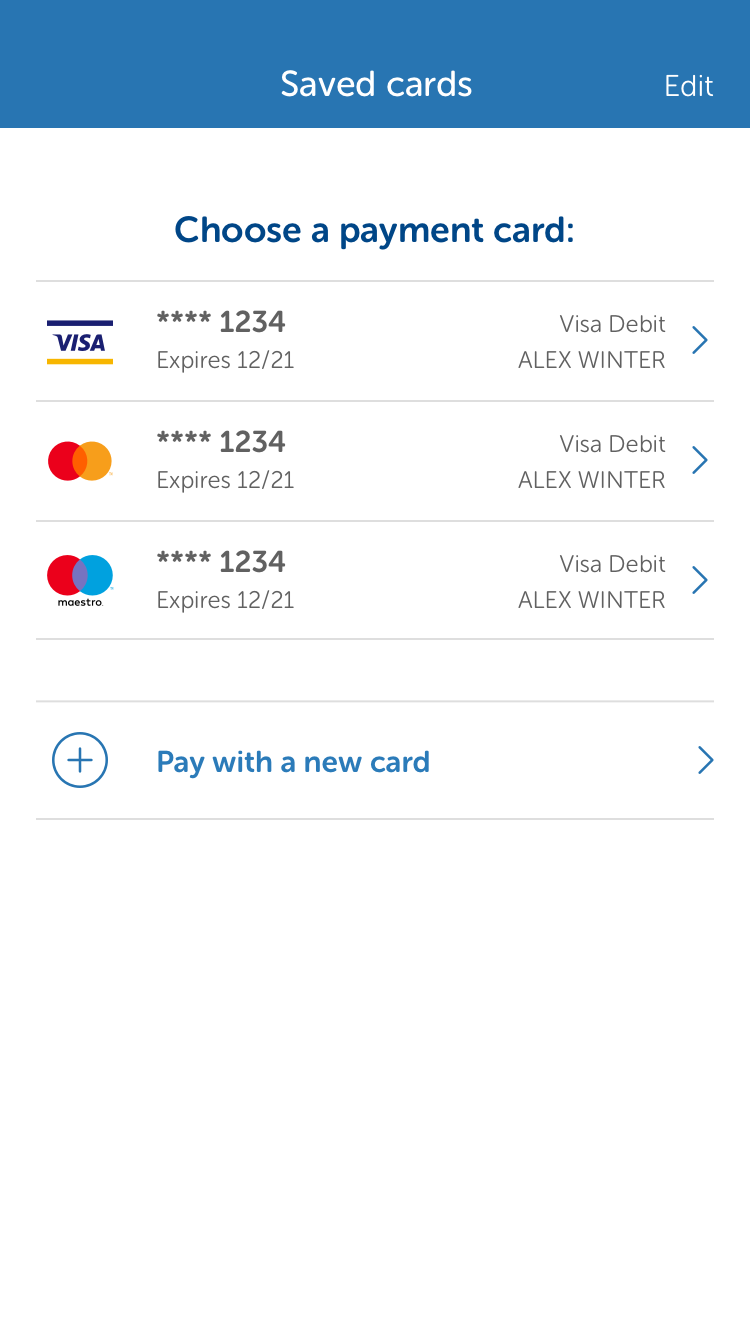Screen dimensions: 750x1334
Task: Open the Visa card row chevron
Action: pyautogui.click(x=700, y=341)
